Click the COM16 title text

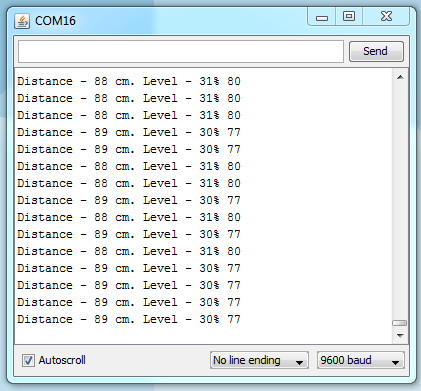(x=55, y=21)
